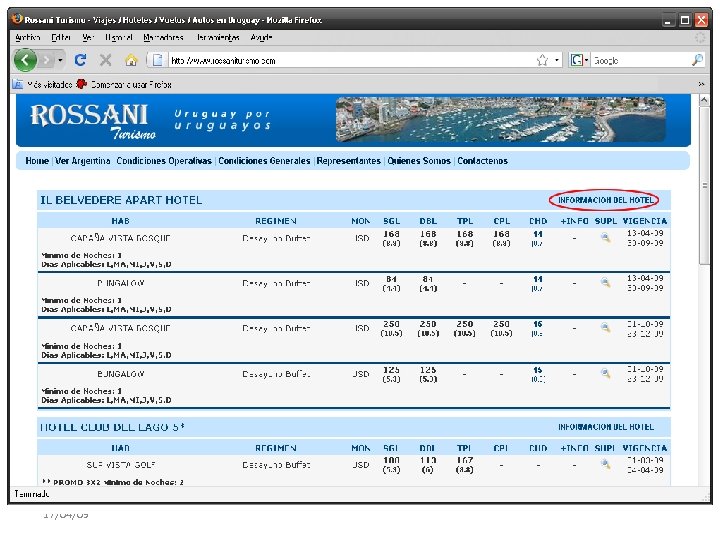Click Informacion del Hotel for Club del Lago

pos(605,427)
